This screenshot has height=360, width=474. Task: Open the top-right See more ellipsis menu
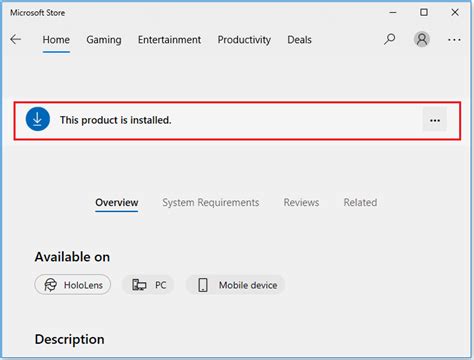click(x=454, y=40)
